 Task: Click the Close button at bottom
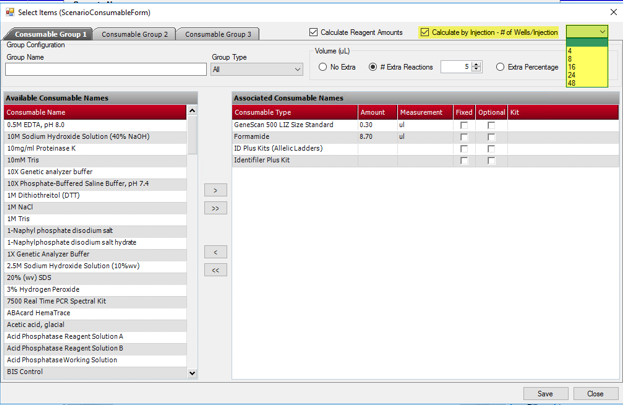tap(595, 394)
